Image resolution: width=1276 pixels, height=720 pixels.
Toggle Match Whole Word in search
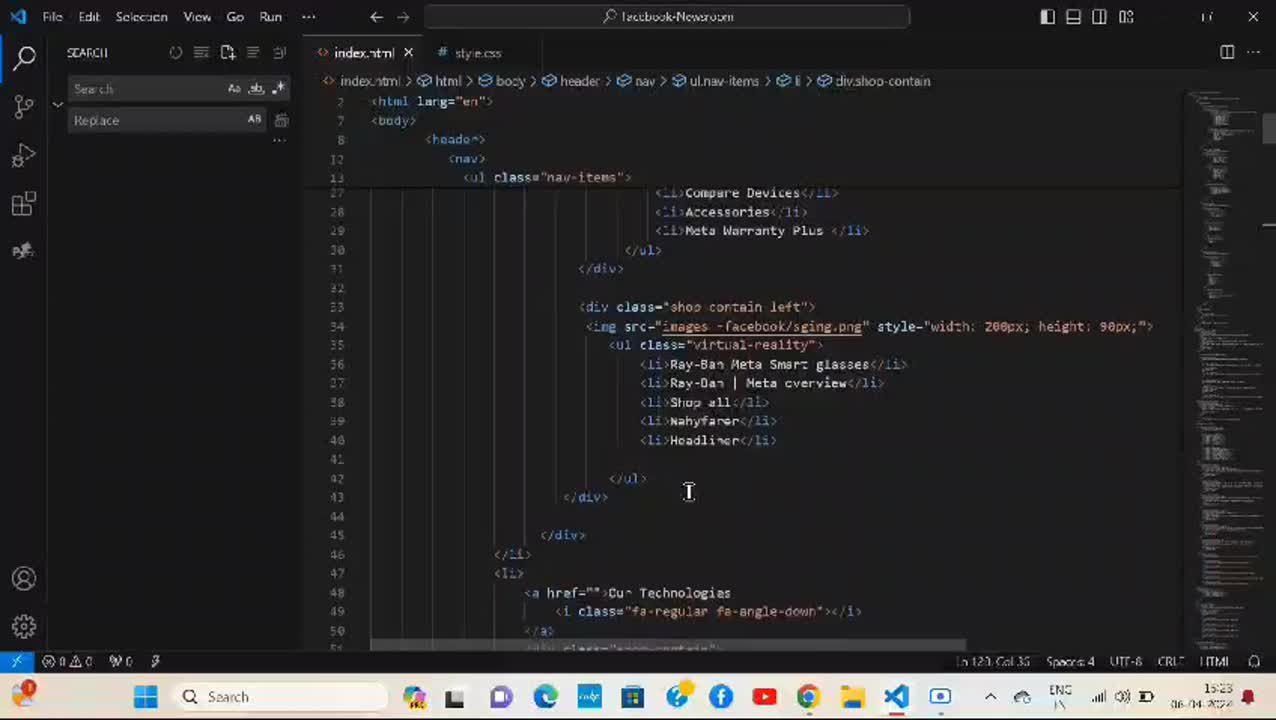point(255,89)
